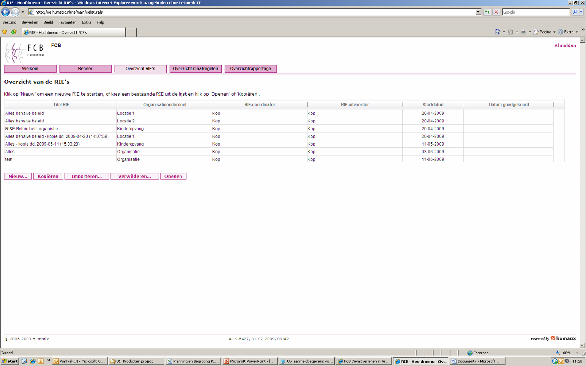Click the Importeren... button
Screen dimensions: 586x366
87,176
